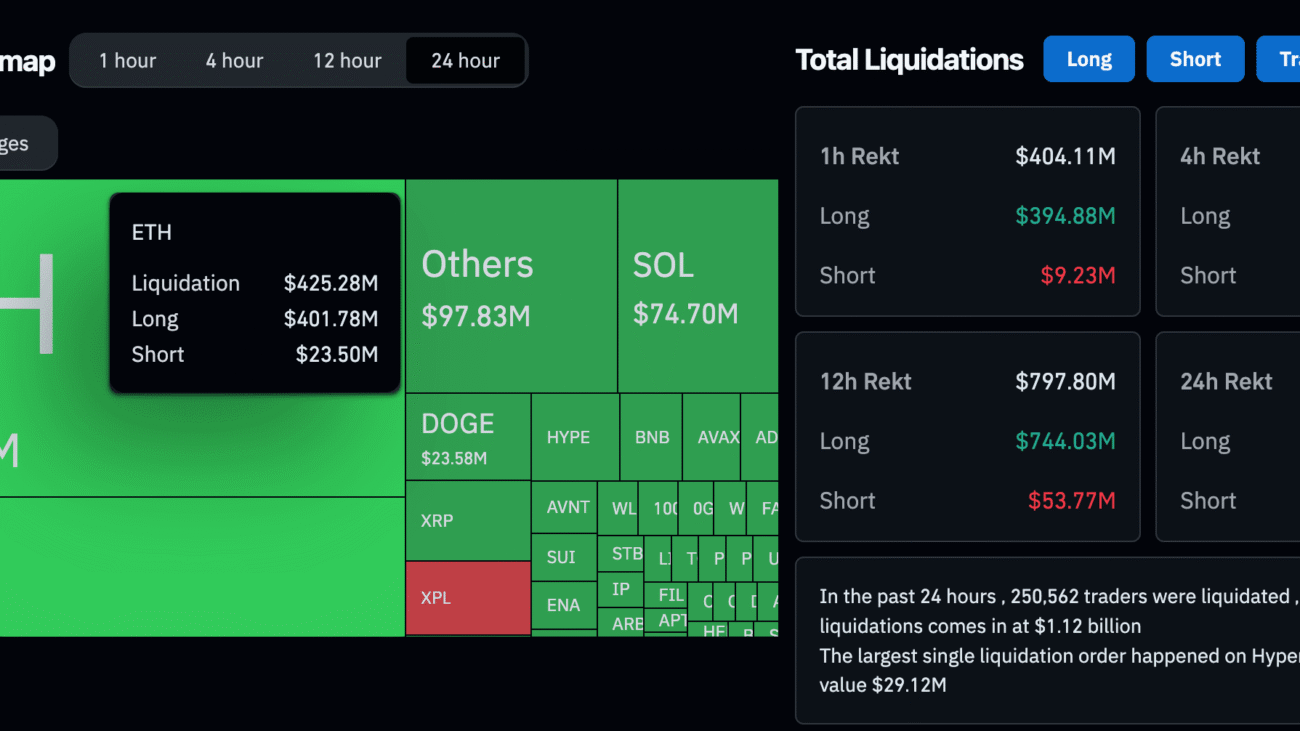1300x731 pixels.
Task: Filter Total Liquidations by Long
Action: click(1088, 59)
